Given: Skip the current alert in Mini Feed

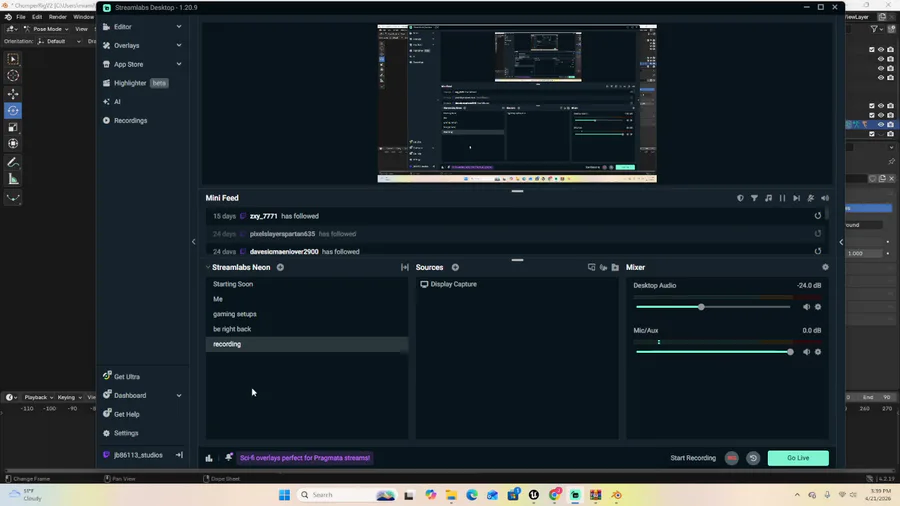Looking at the screenshot, I should (x=797, y=198).
